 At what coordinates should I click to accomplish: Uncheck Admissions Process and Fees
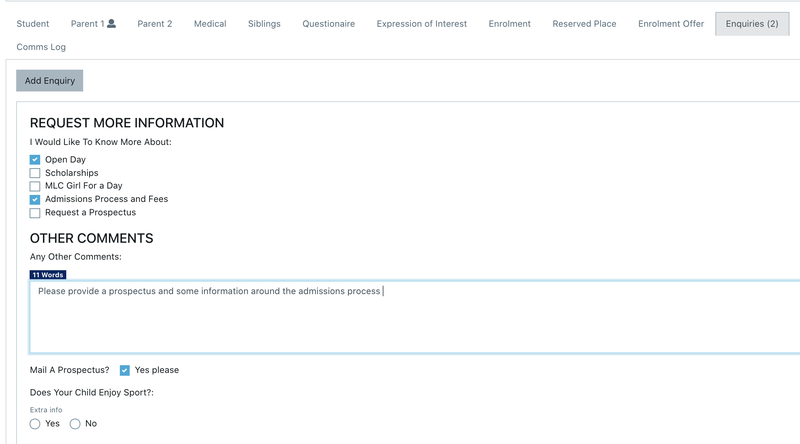(35, 199)
